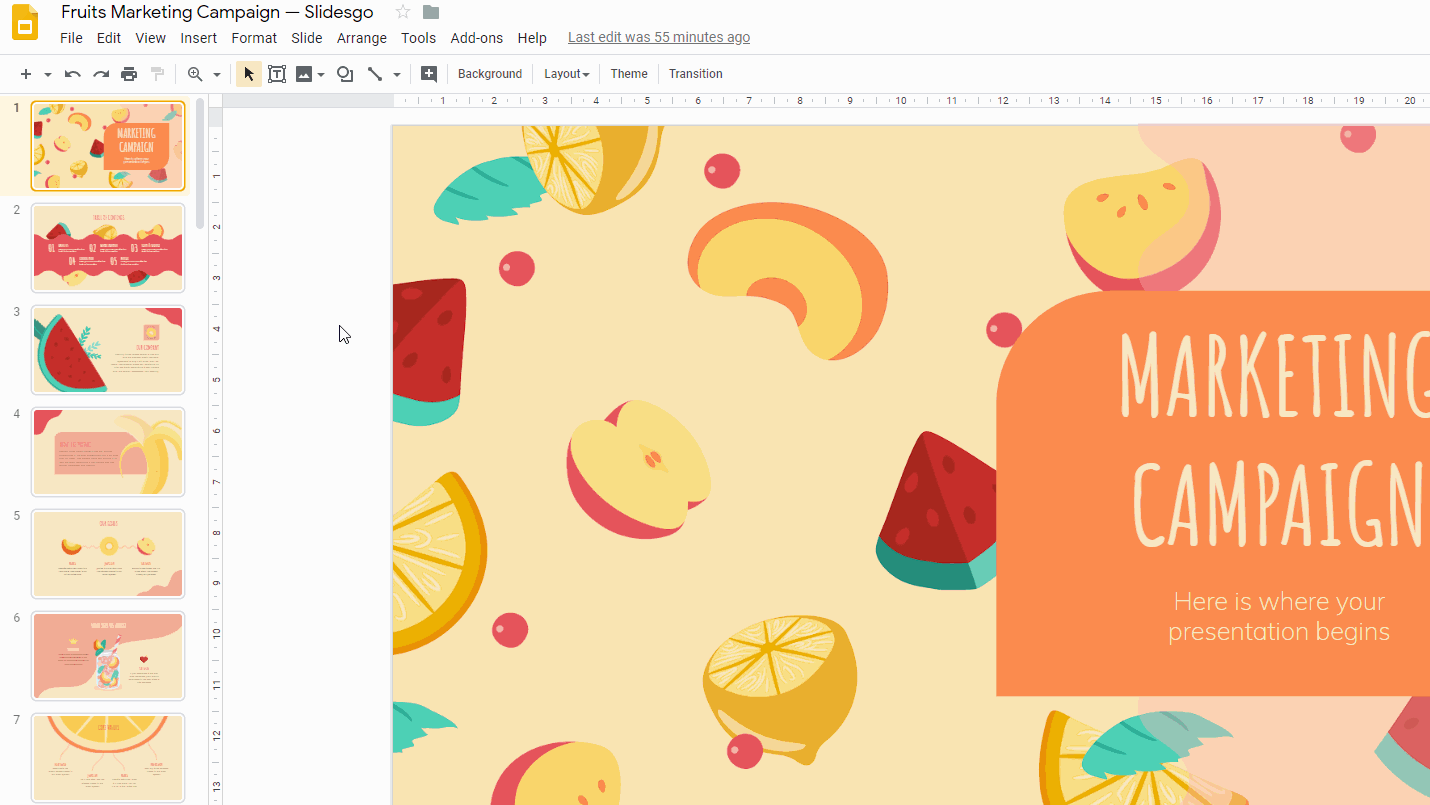Star the Fruits Marketing Campaign presentation
The width and height of the screenshot is (1430, 805).
coord(402,12)
